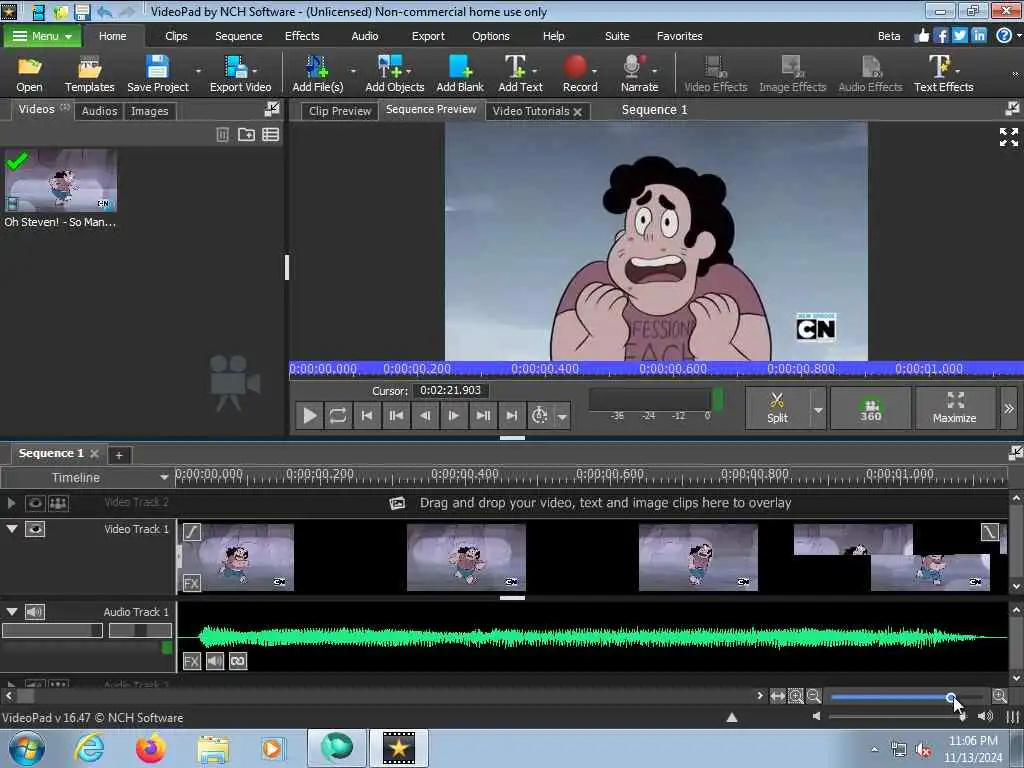
Task: Click the thumbs-up like icon
Action: (921, 35)
